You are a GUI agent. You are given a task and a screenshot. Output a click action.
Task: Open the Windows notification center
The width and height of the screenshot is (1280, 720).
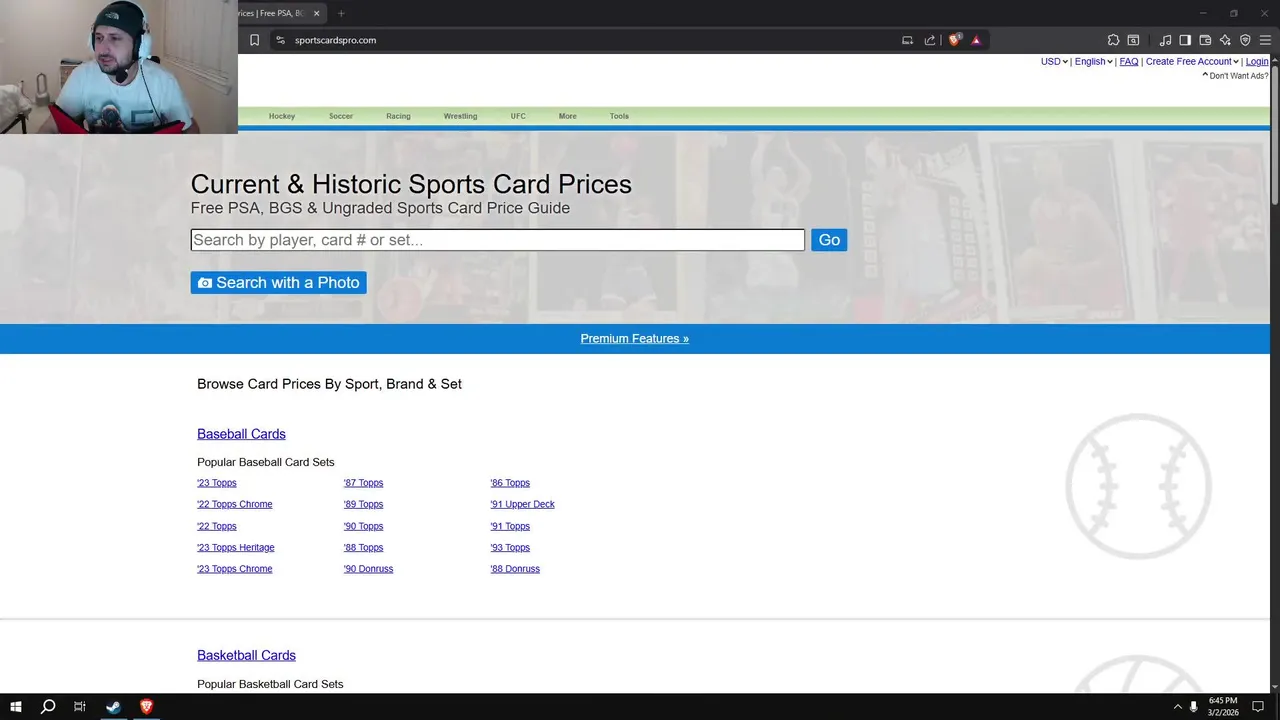1259,707
